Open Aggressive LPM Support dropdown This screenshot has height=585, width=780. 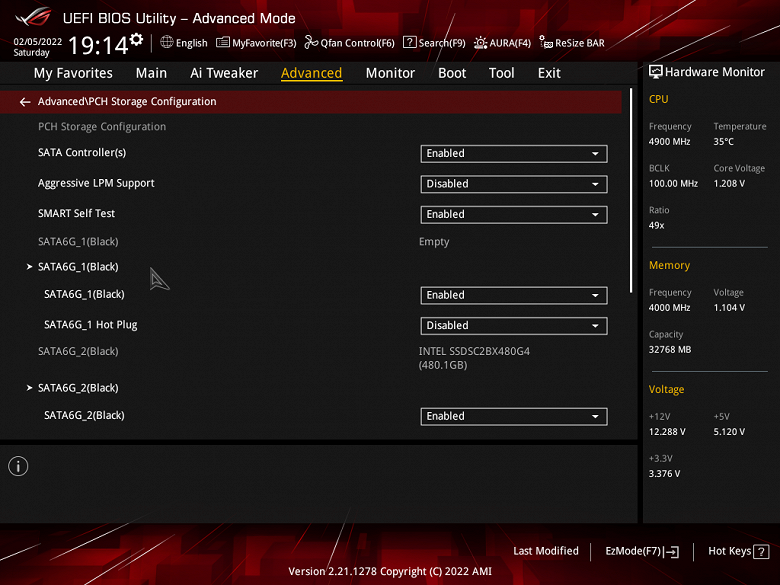(x=514, y=184)
